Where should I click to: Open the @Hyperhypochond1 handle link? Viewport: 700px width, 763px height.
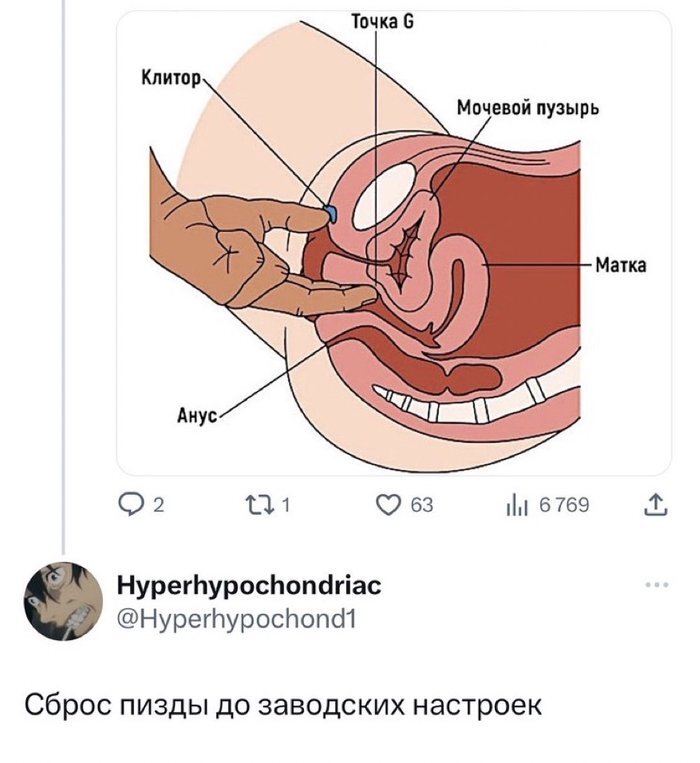tap(237, 619)
